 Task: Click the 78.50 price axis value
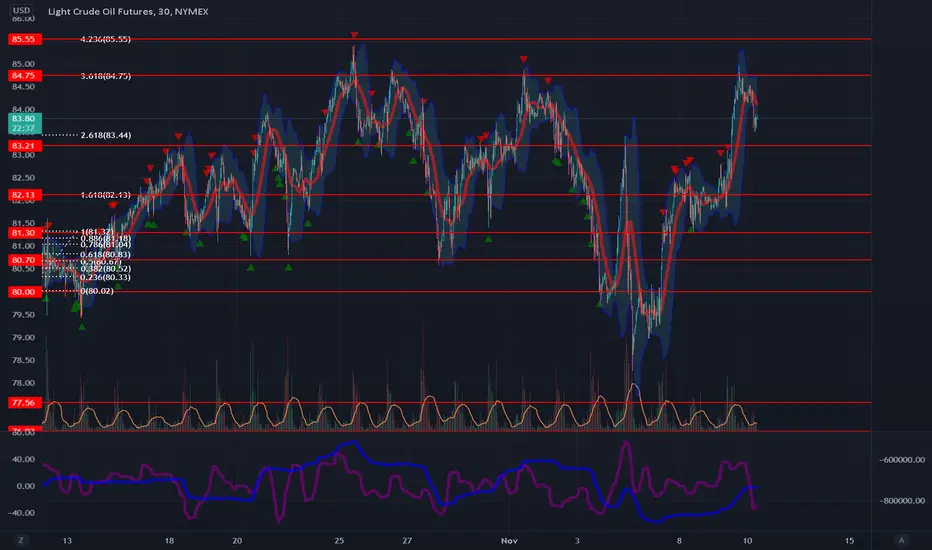[x=23, y=360]
